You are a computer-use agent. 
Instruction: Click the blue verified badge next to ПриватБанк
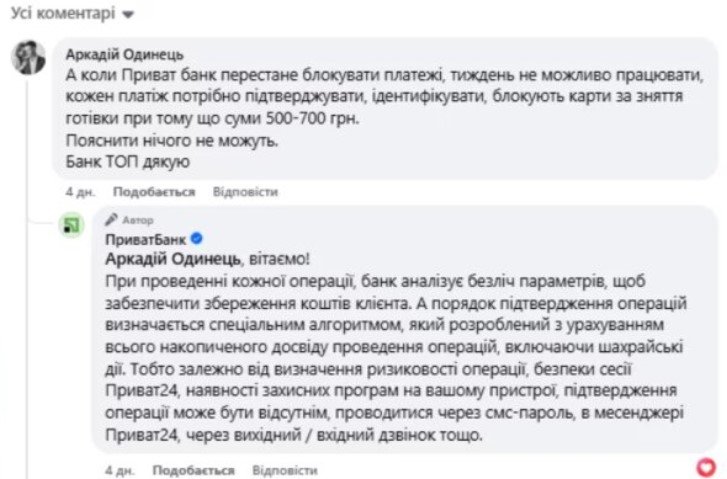coord(198,239)
